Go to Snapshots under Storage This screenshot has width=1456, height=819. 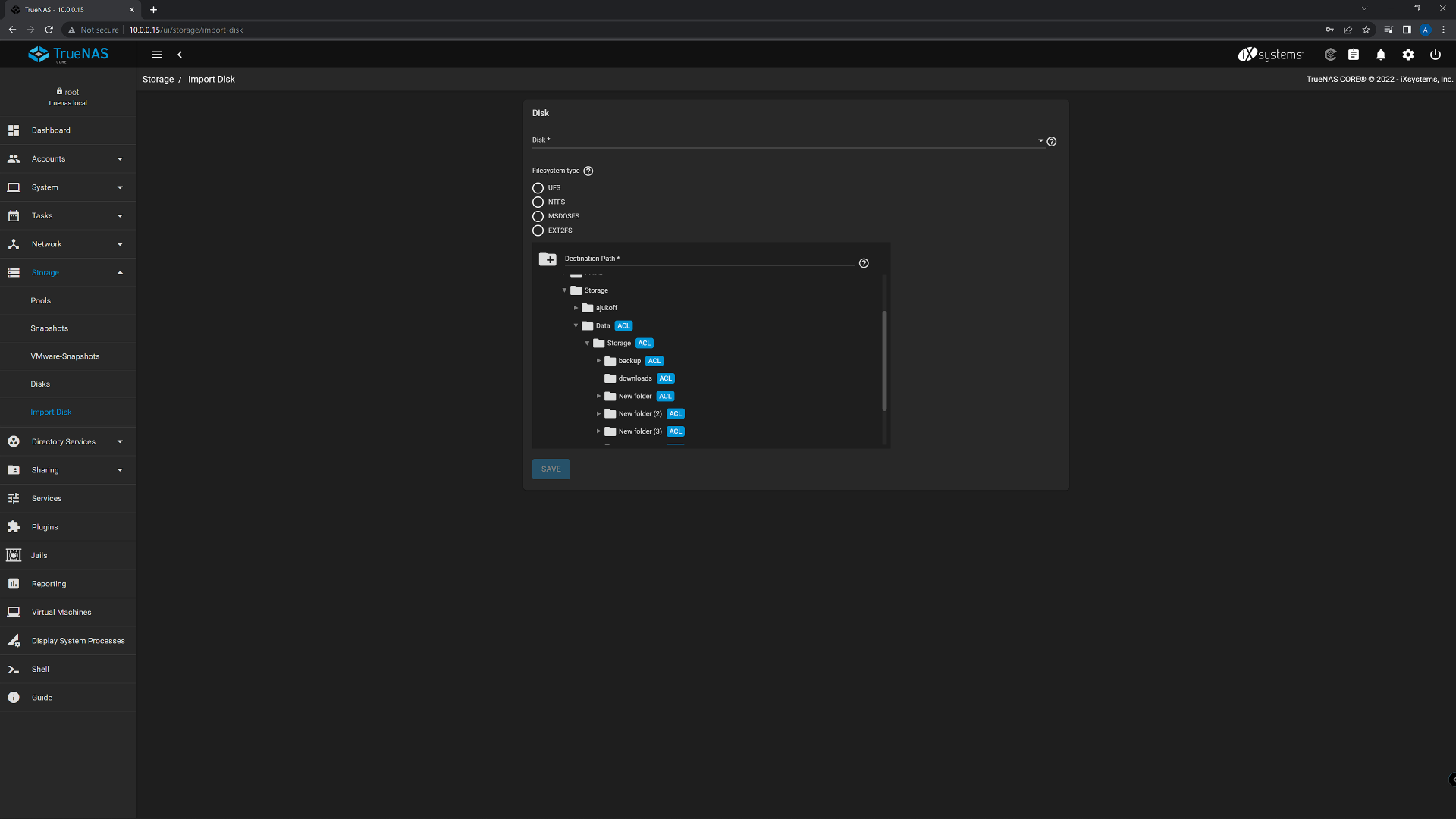point(68,328)
